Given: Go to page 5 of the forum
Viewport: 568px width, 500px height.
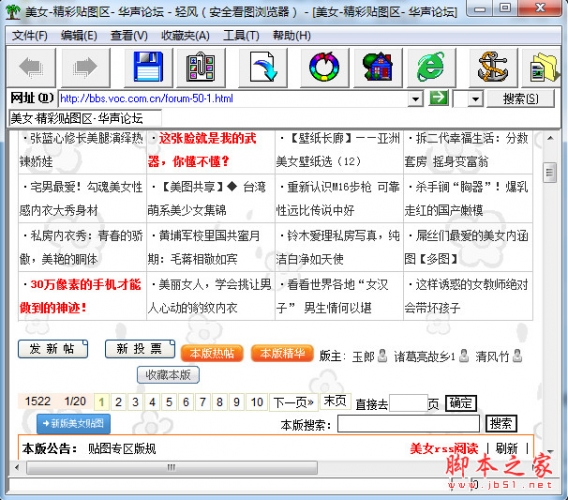Looking at the screenshot, I should (x=169, y=402).
